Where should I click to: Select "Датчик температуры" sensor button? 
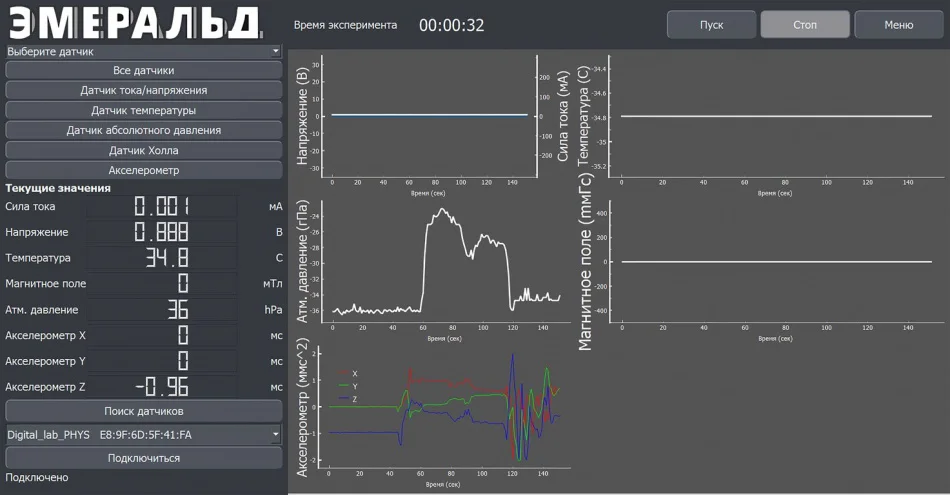[143, 110]
